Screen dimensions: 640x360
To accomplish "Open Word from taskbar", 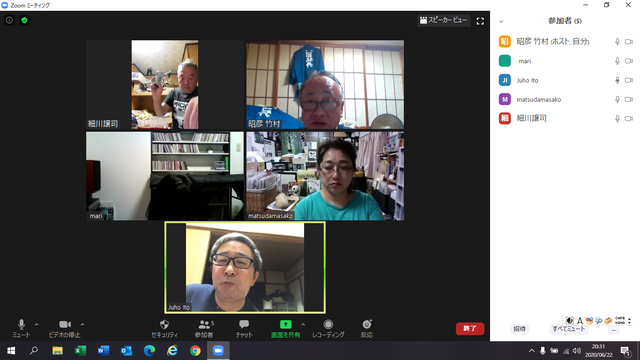I will [103, 351].
